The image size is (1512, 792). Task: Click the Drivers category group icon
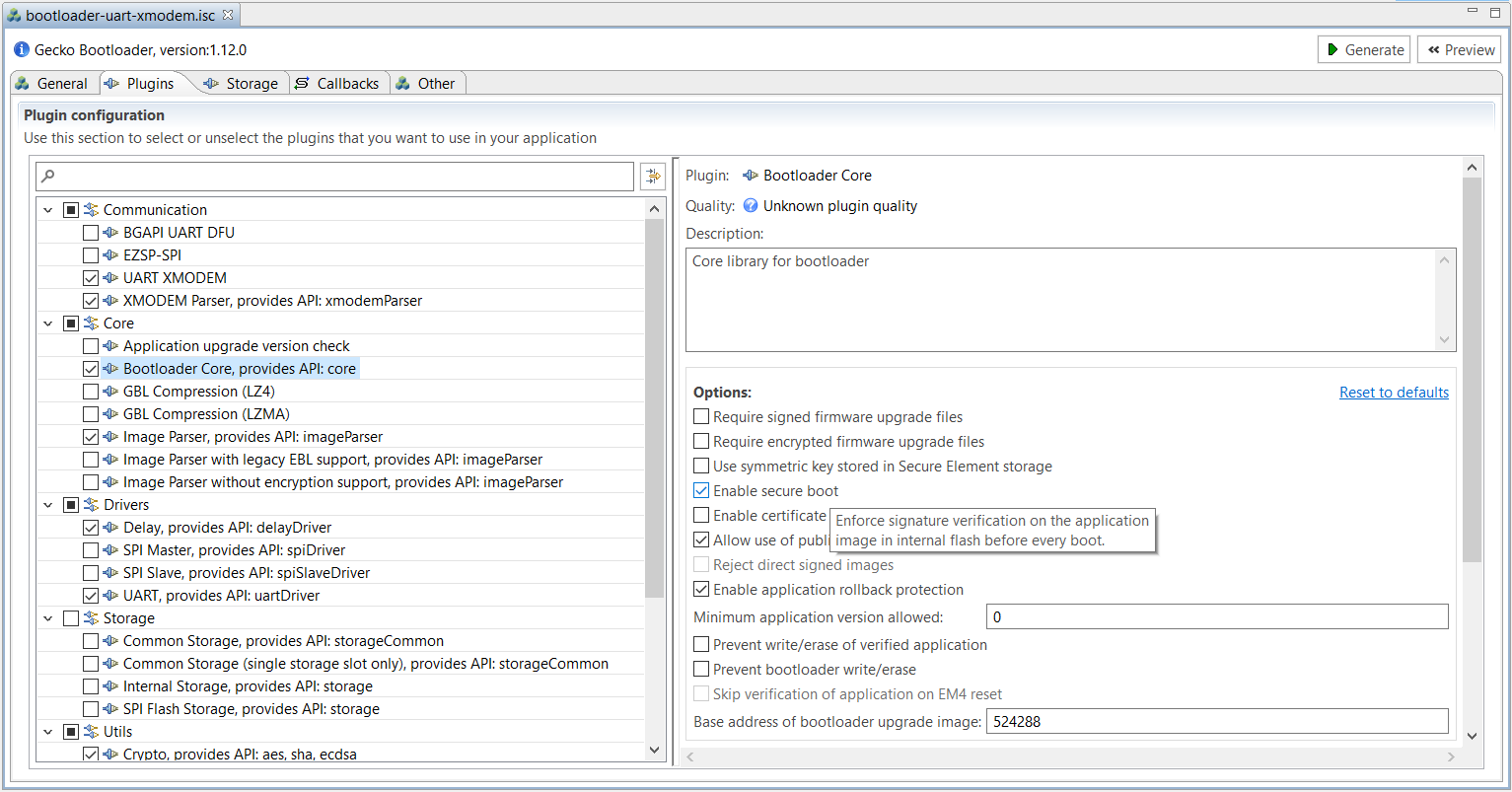click(91, 505)
